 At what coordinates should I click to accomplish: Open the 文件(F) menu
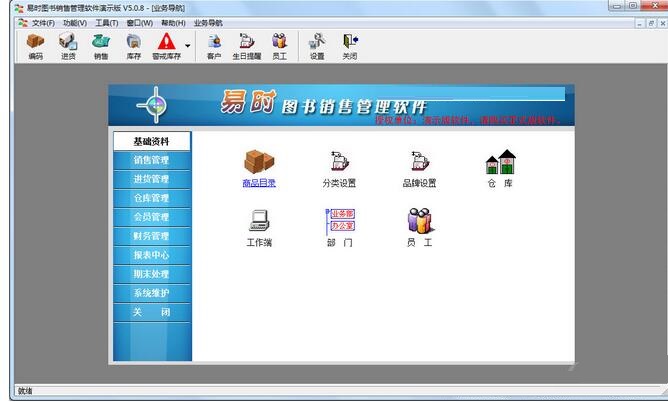click(x=43, y=23)
